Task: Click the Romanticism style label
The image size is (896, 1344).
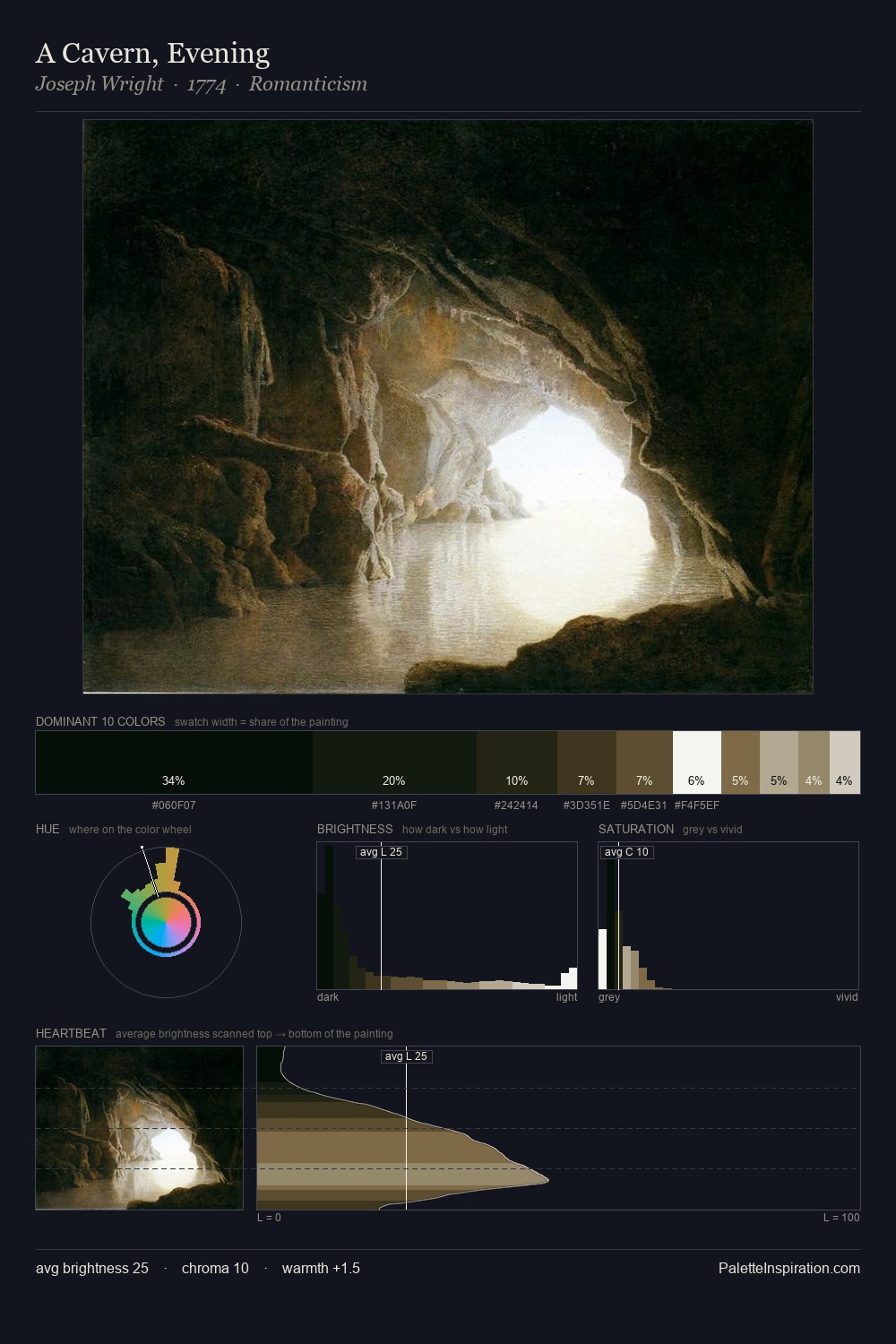Action: pyautogui.click(x=308, y=84)
